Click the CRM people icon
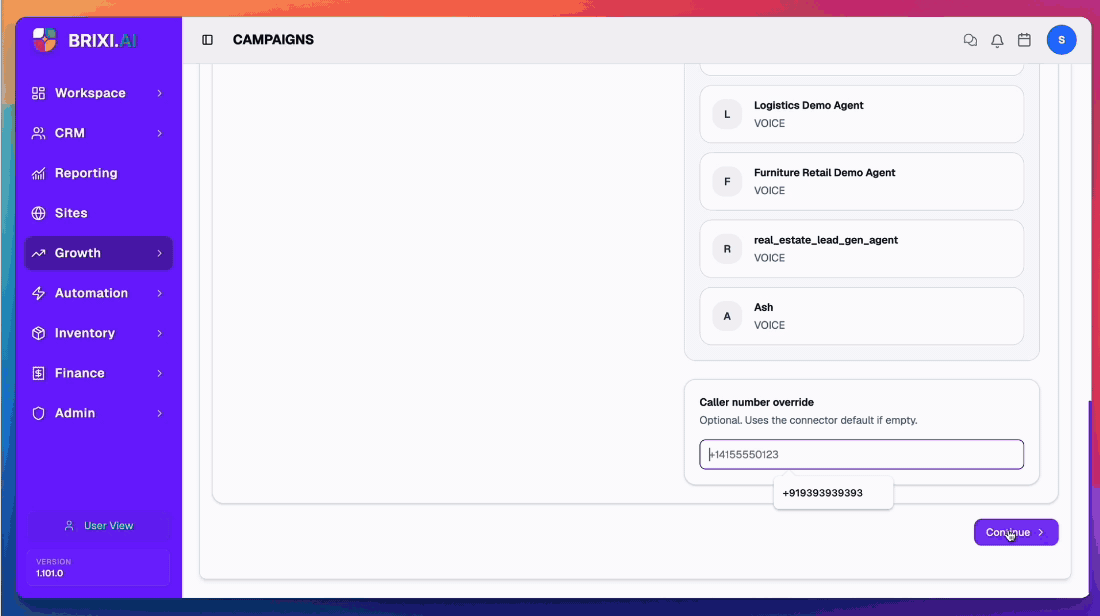The height and width of the screenshot is (616, 1100). click(x=39, y=133)
